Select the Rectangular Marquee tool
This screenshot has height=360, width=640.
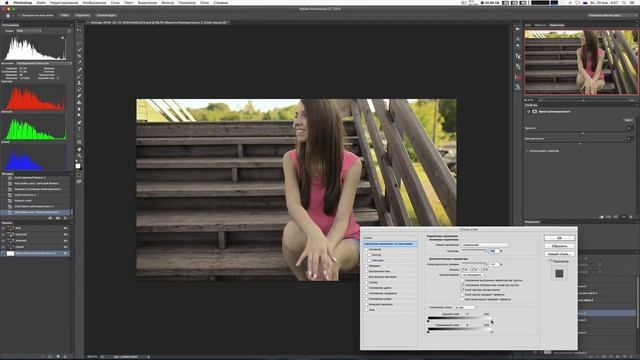tap(79, 36)
